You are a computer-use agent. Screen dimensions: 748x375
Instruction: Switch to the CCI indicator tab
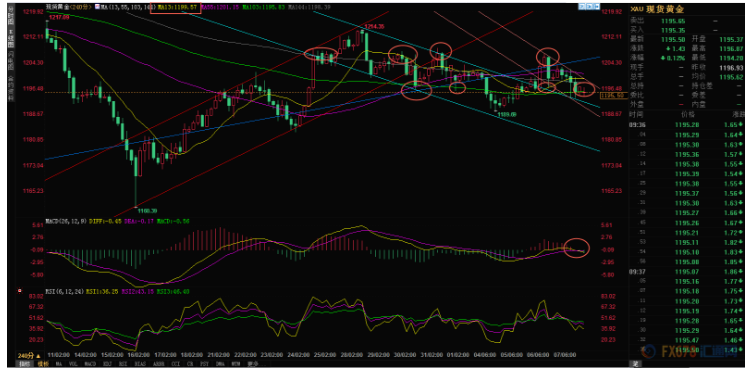[x=175, y=364]
